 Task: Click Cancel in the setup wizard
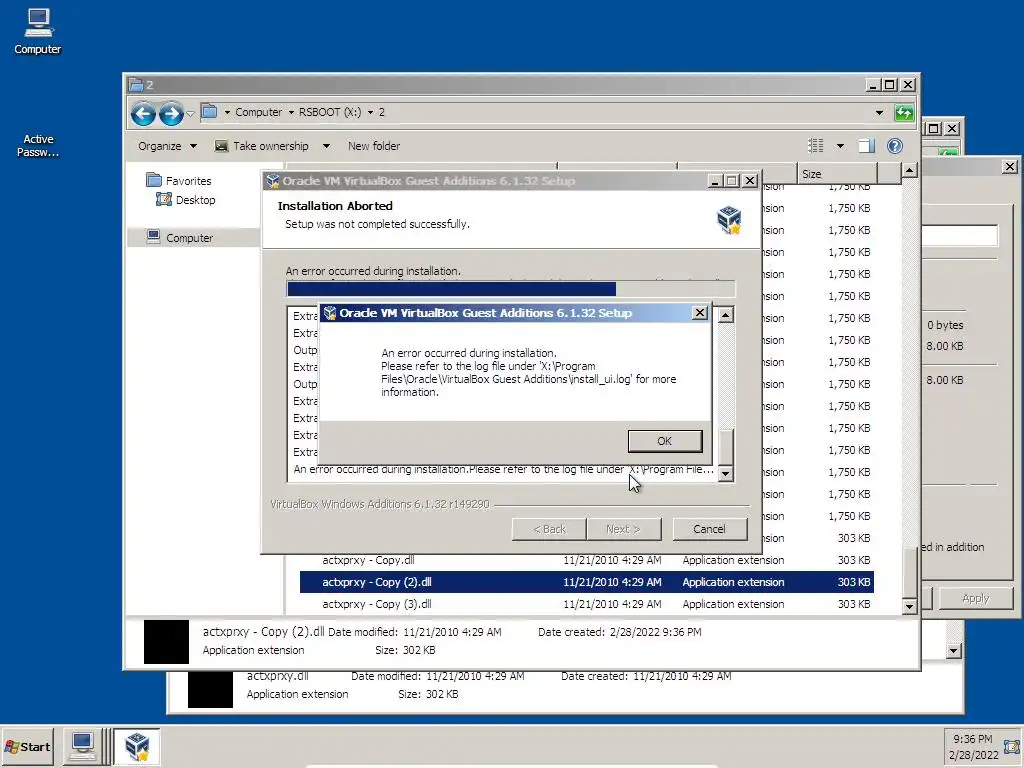pyautogui.click(x=709, y=529)
